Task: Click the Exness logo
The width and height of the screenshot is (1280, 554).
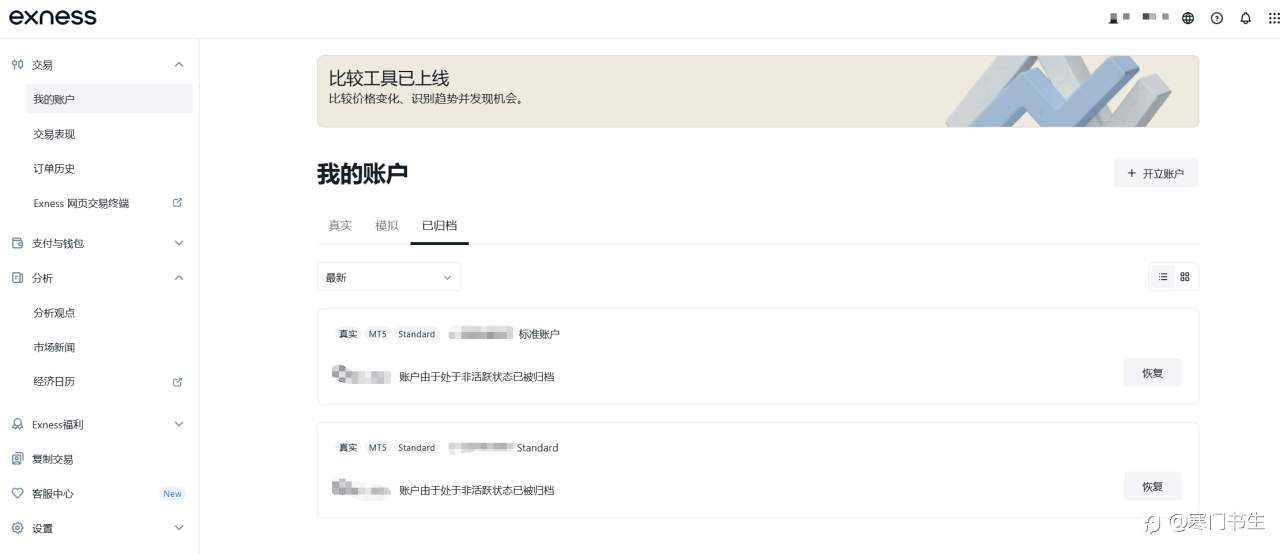Action: coord(53,17)
